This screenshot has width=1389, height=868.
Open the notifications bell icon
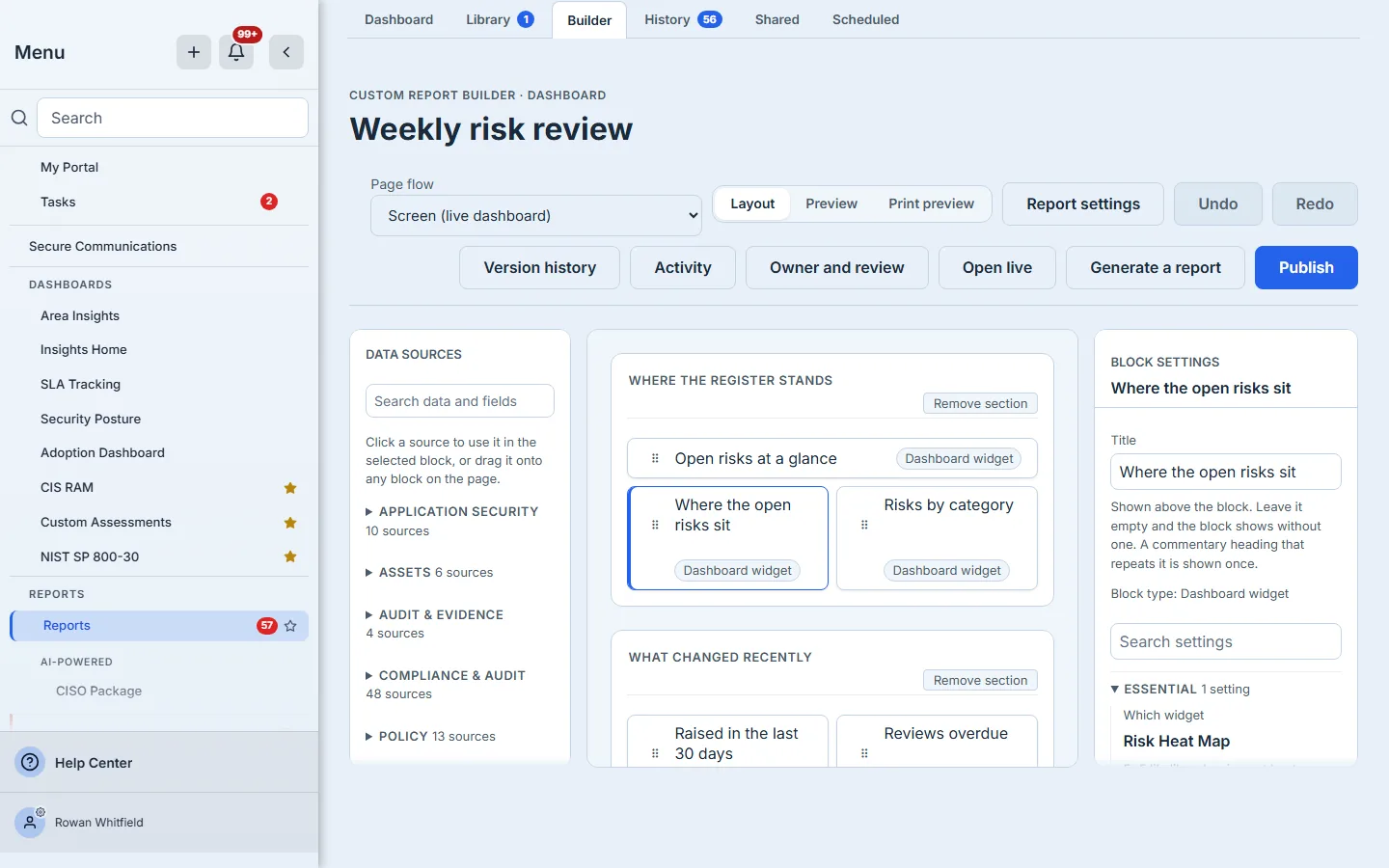236,52
